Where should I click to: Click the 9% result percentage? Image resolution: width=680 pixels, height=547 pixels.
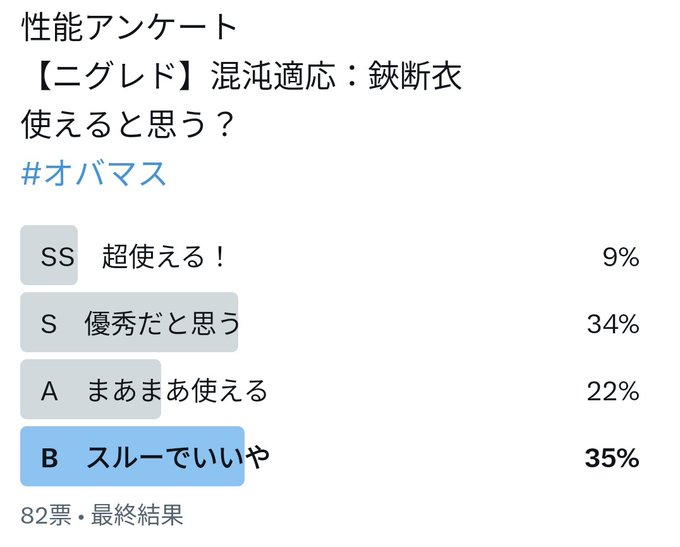pos(621,257)
